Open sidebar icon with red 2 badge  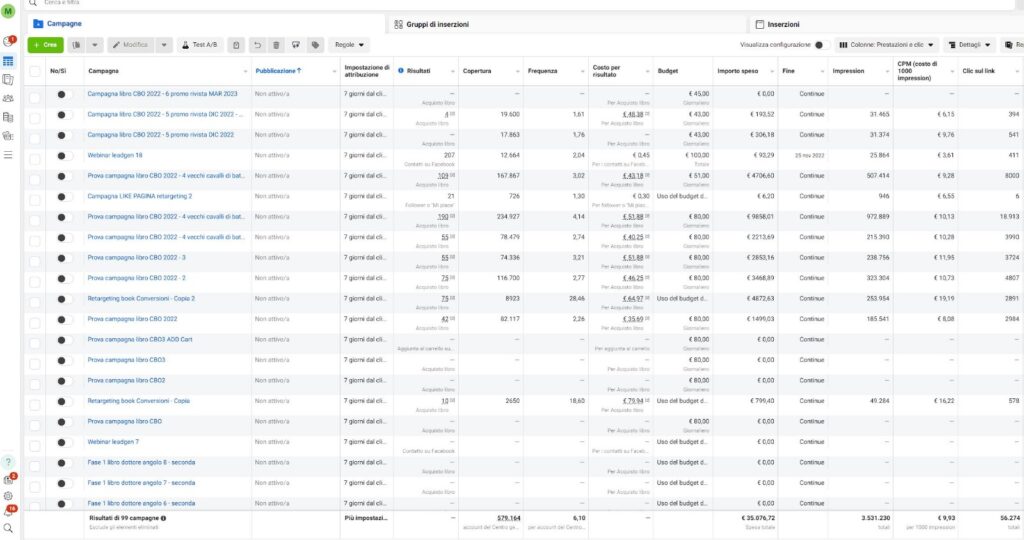coord(9,479)
